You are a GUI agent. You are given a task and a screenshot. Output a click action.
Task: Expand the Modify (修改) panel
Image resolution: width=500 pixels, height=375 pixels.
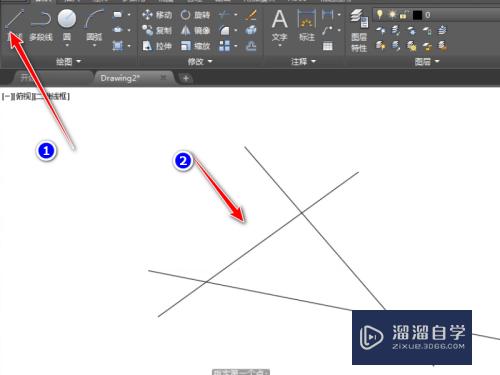tap(200, 61)
